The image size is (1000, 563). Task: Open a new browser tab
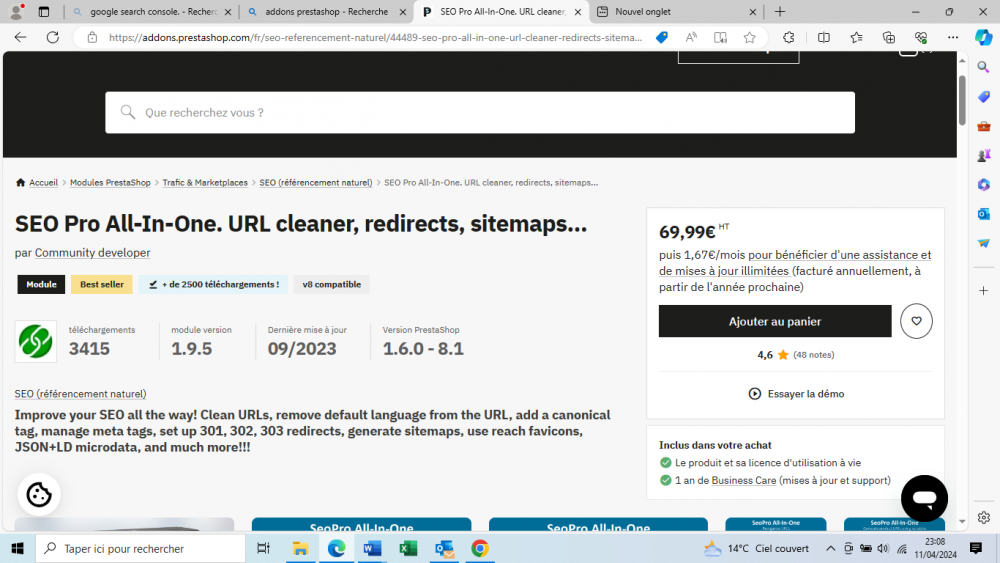780,11
